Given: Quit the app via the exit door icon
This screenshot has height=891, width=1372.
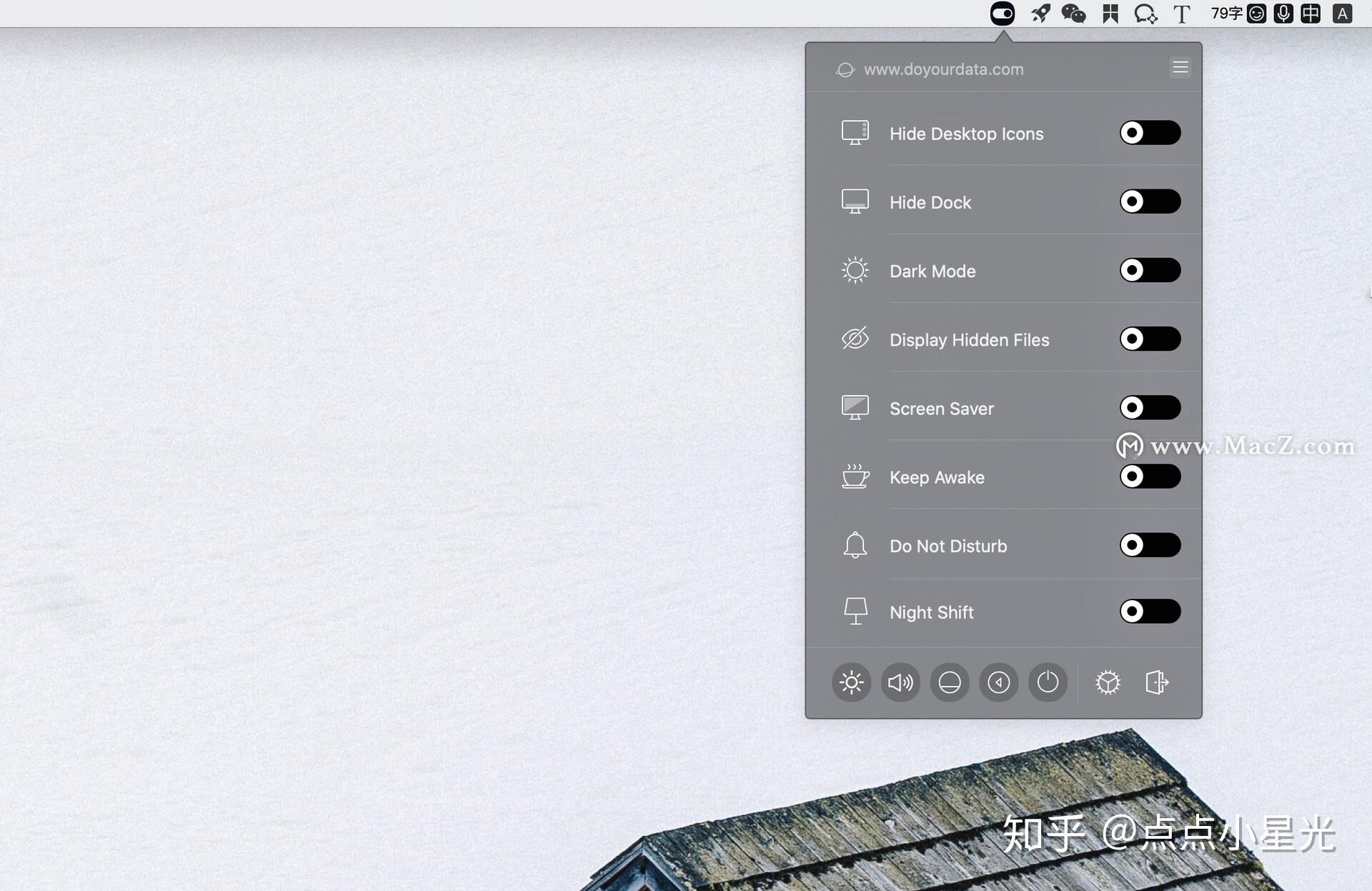Looking at the screenshot, I should pos(1157,682).
